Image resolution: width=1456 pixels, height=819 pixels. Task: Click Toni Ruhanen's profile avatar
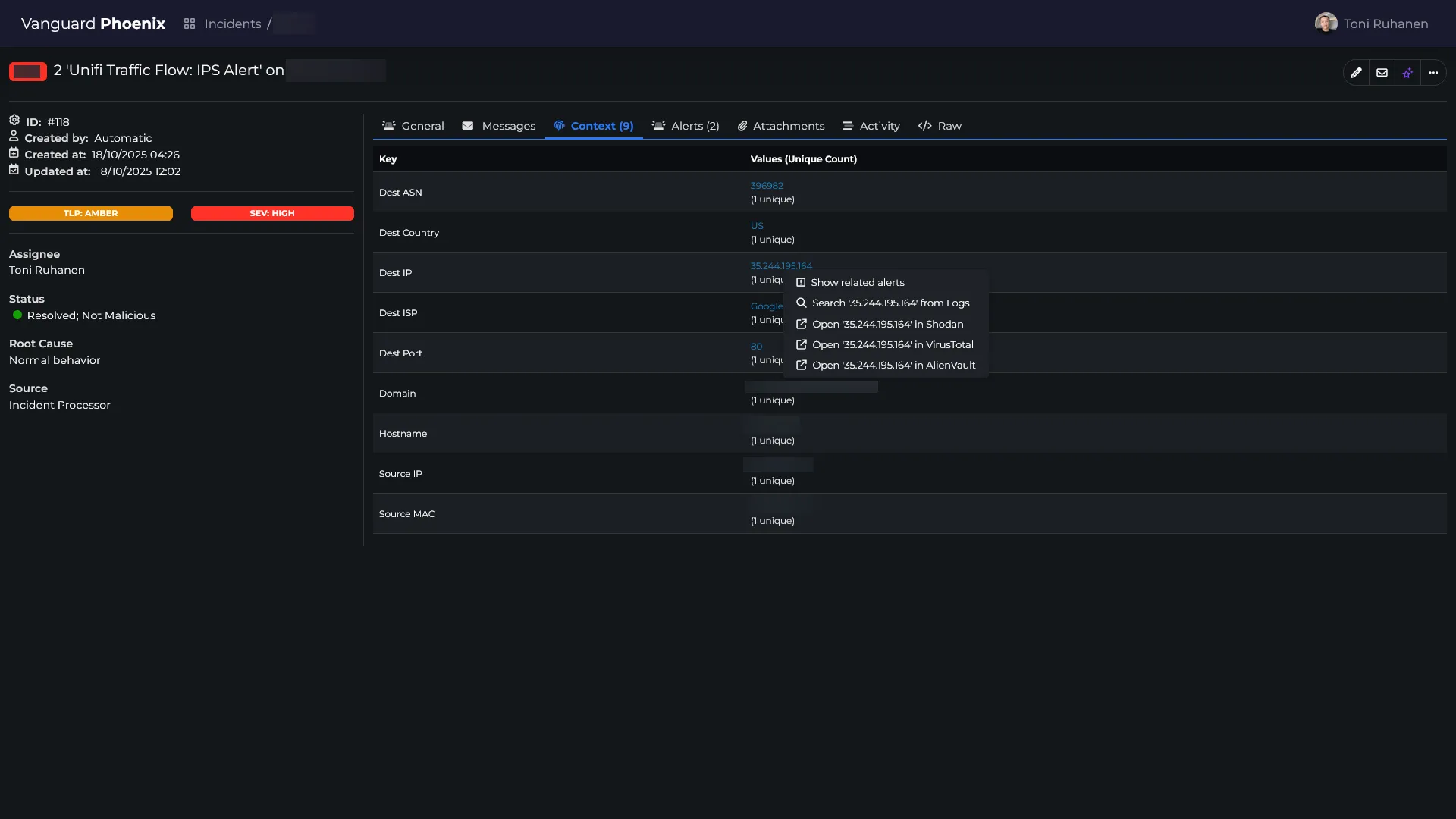tap(1326, 24)
